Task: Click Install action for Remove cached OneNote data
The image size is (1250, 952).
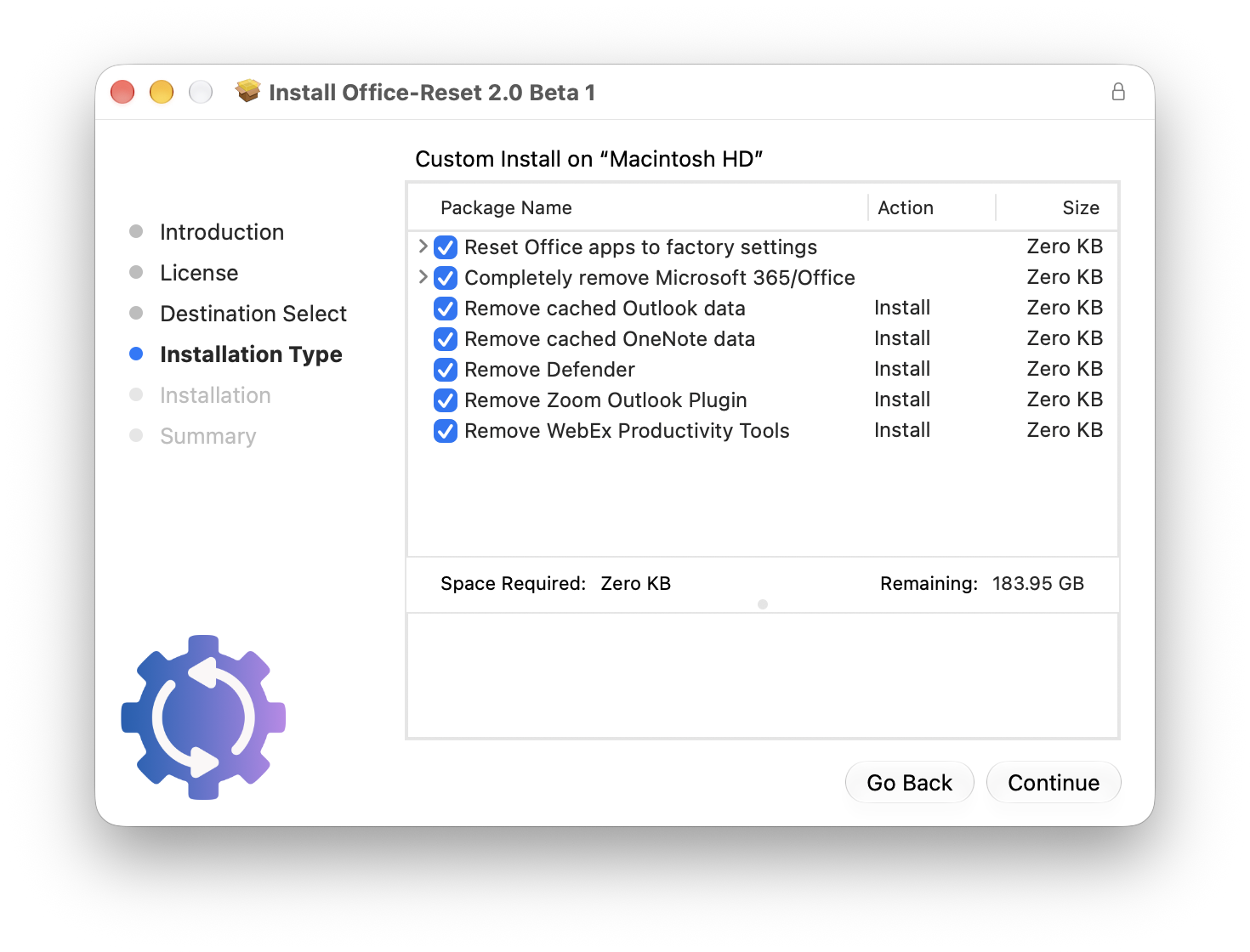Action: pos(902,338)
